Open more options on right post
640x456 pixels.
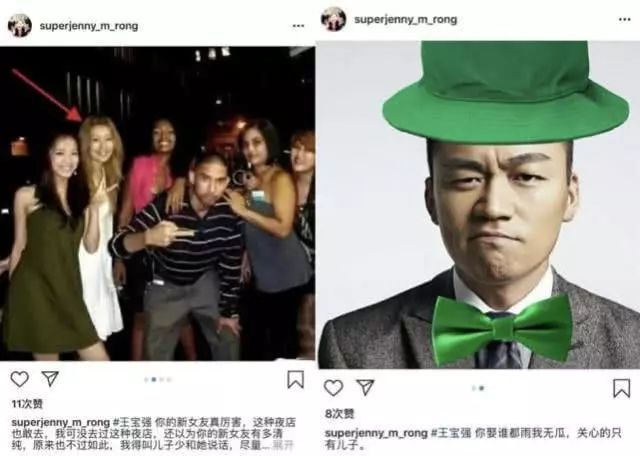pyautogui.click(x=624, y=19)
